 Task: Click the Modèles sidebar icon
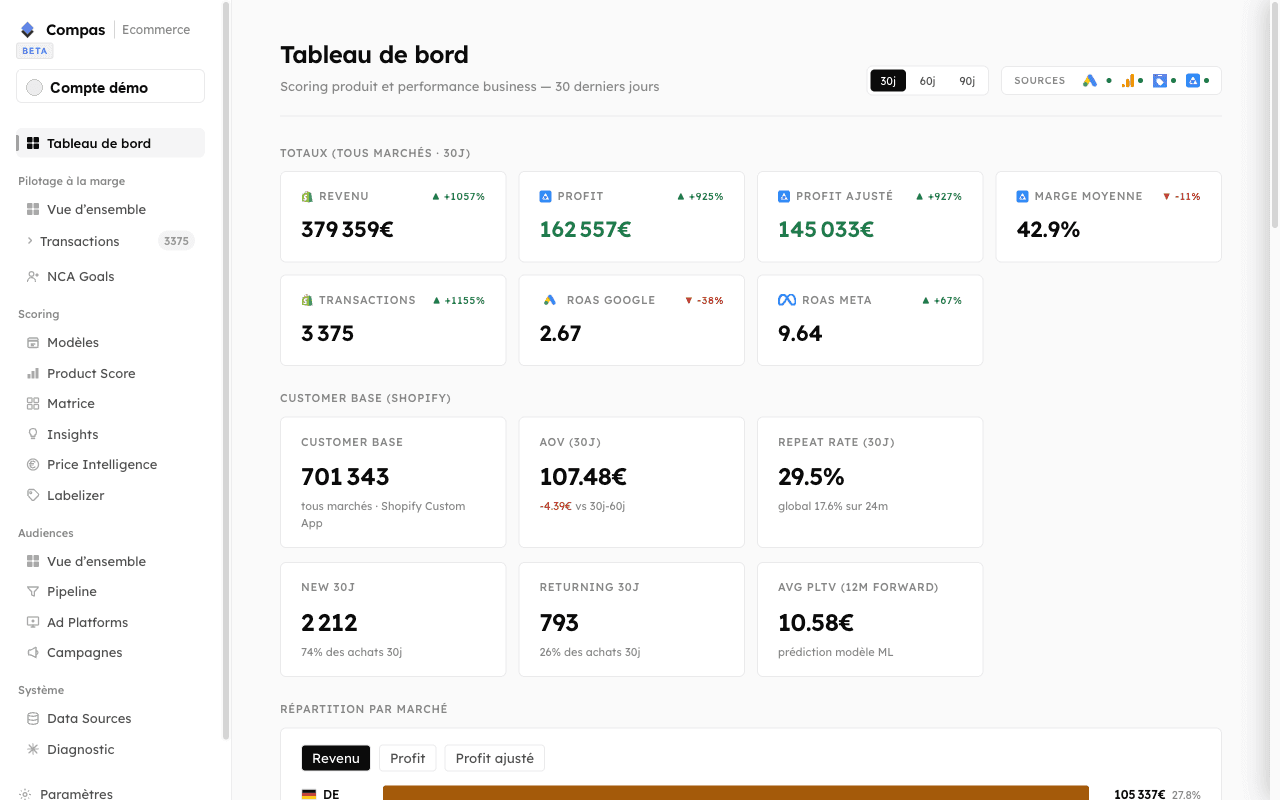click(x=33, y=342)
